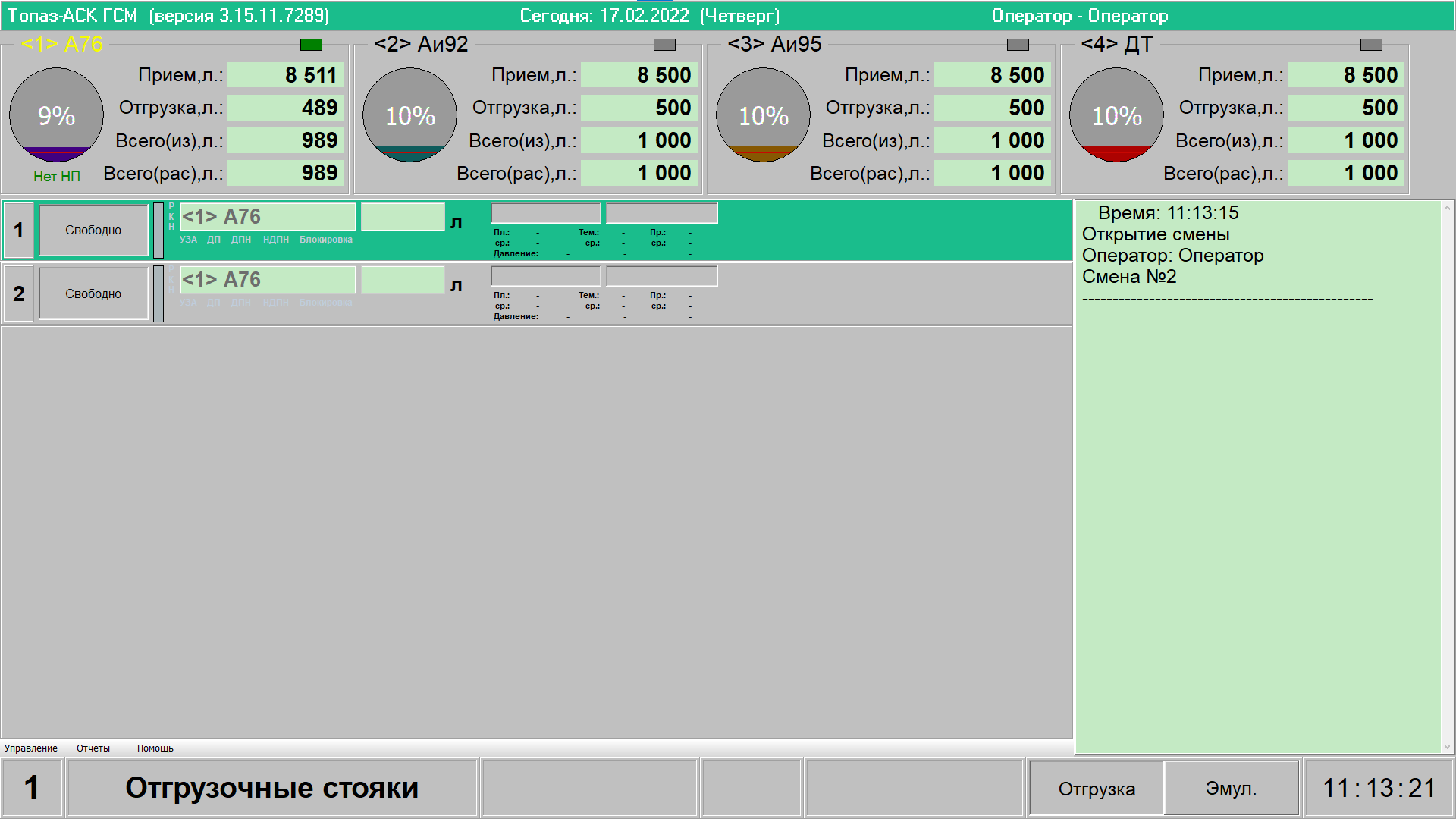Viewport: 1456px width, 819px height.
Task: Click the Блокировка indicator on rack 2
Action: point(326,303)
